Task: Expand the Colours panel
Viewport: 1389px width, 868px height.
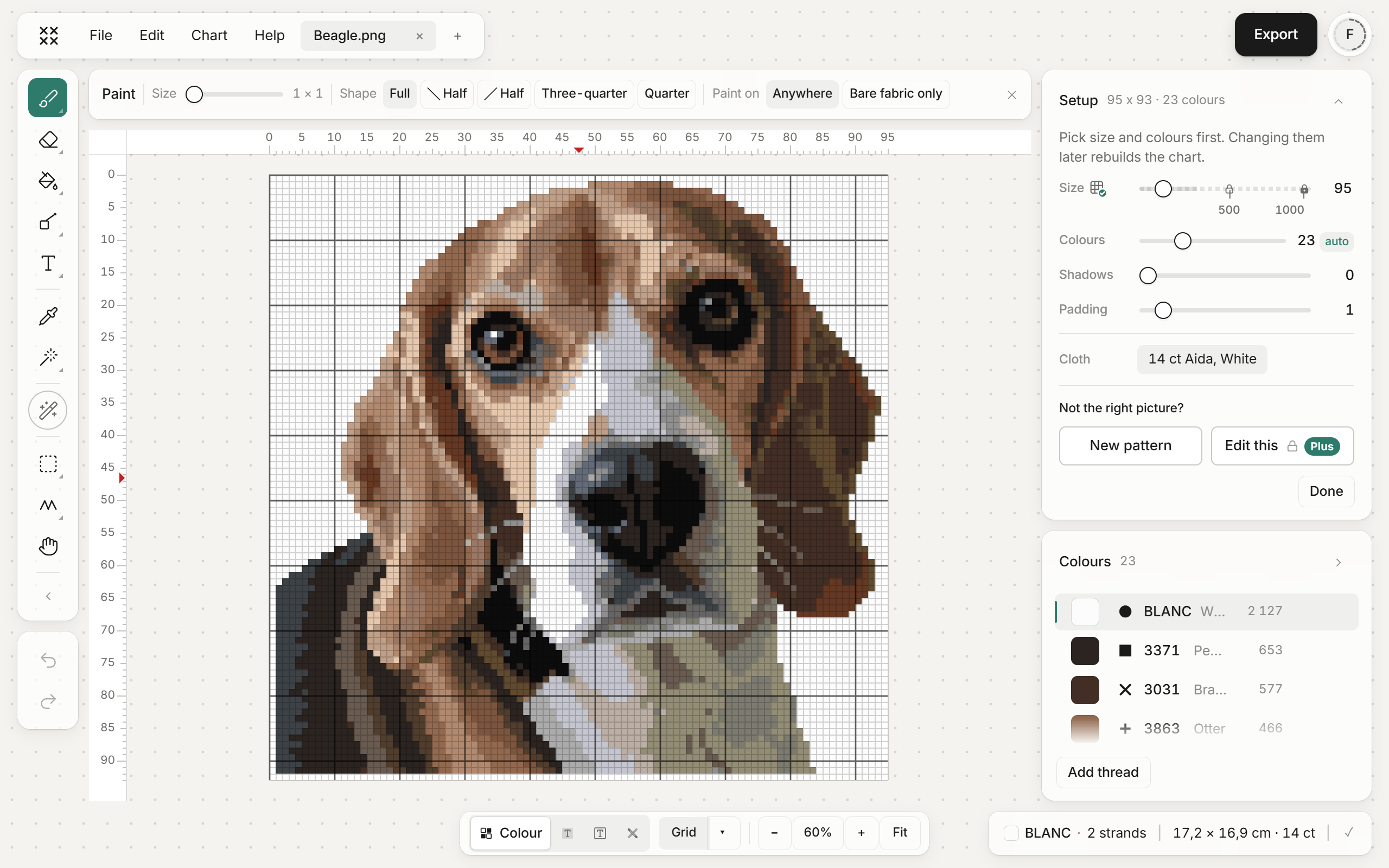Action: [x=1338, y=562]
